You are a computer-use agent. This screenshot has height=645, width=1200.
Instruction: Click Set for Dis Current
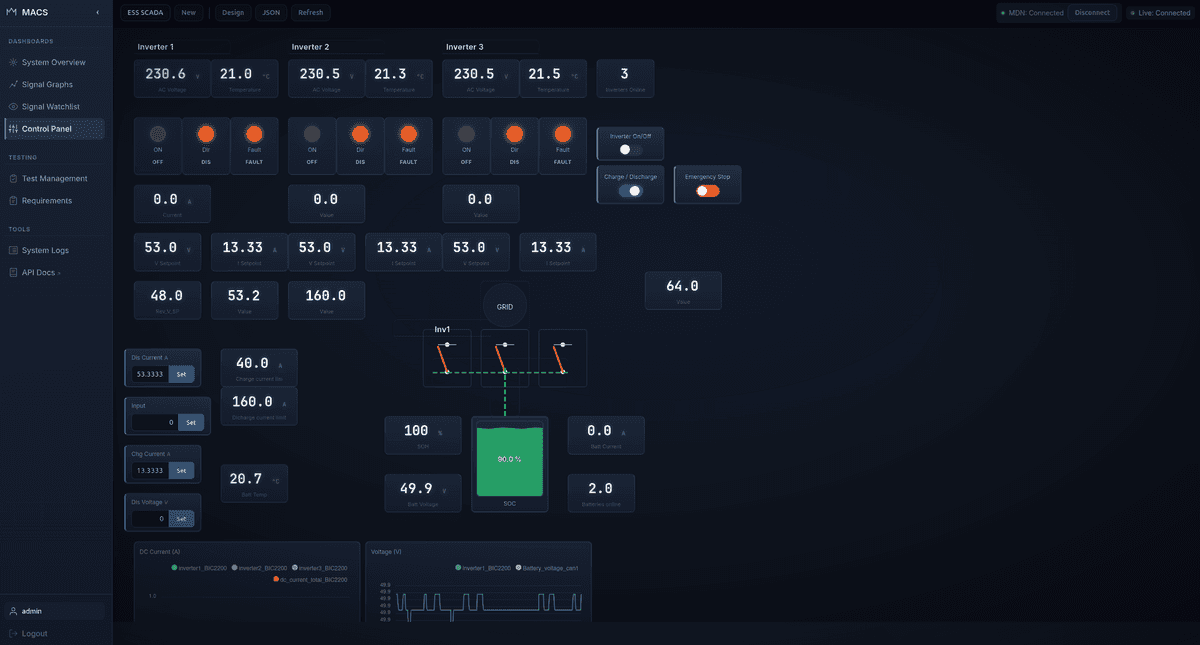pos(182,374)
